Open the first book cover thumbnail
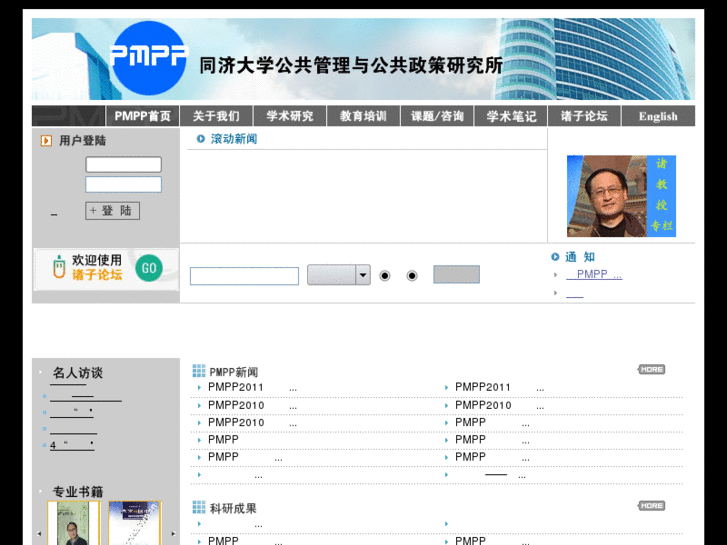 coord(73,523)
